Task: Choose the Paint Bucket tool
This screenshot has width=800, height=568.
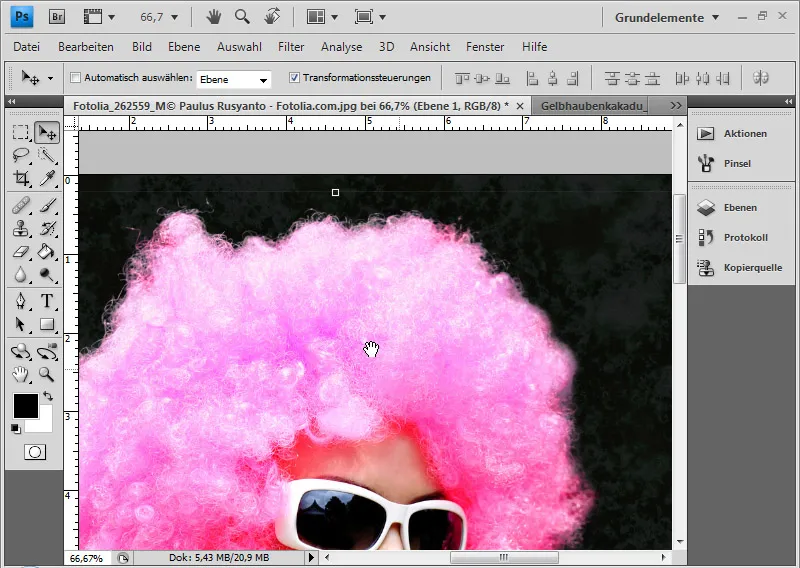Action: 46,251
